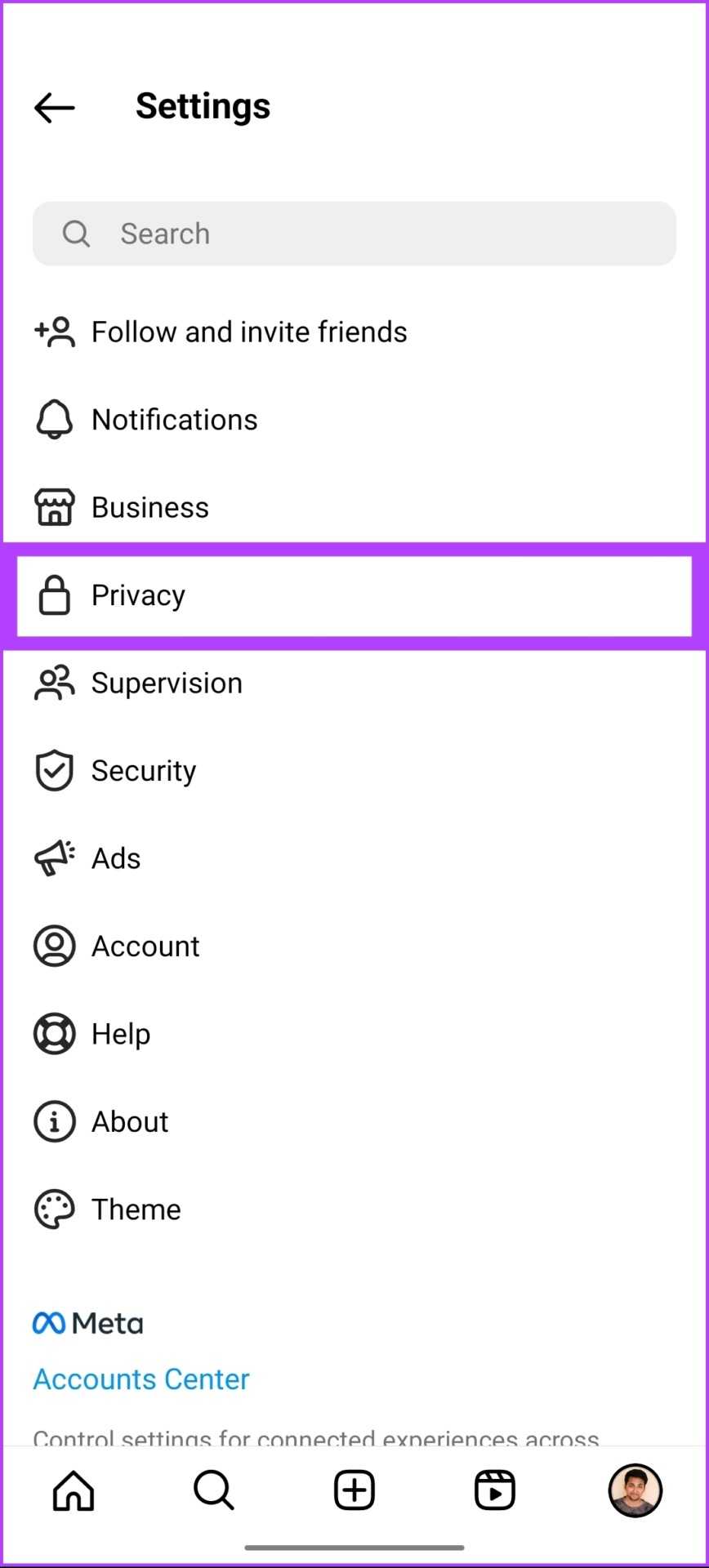Open the Search explore tab
The image size is (709, 1568).
pyautogui.click(x=214, y=1490)
